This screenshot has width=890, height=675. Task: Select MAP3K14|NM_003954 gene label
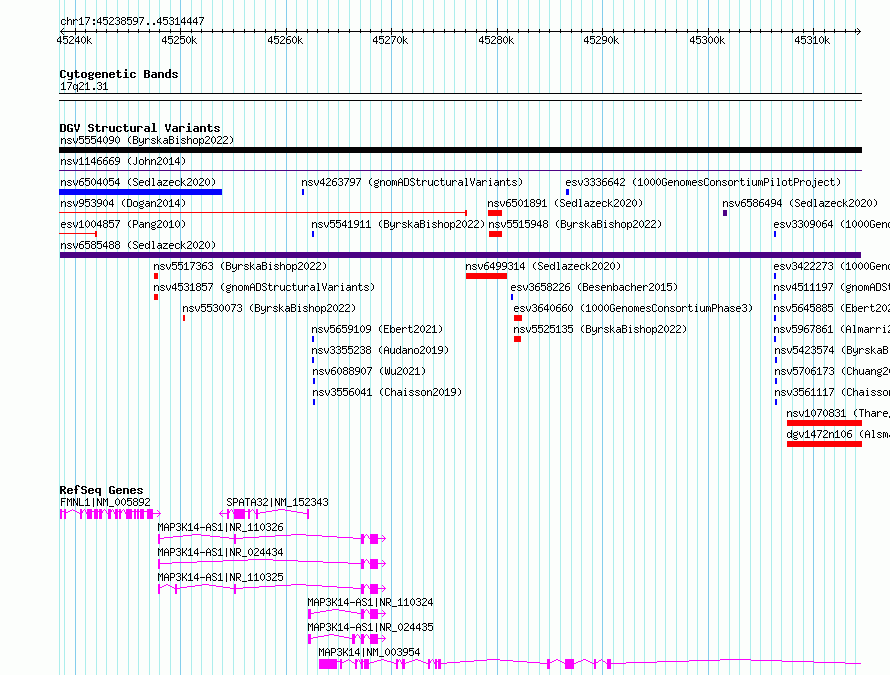[369, 652]
